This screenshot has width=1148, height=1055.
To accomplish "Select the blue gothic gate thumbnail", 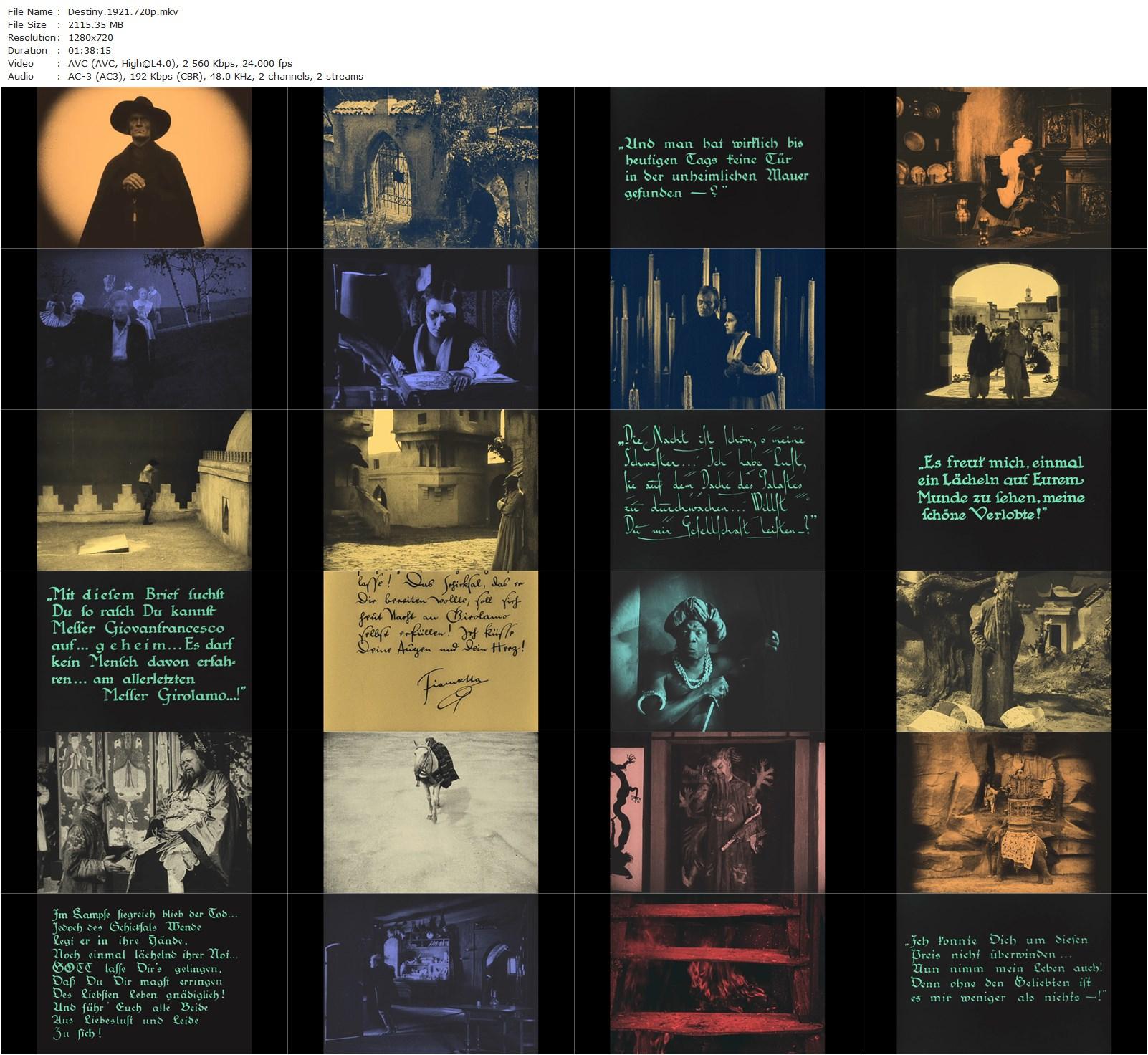I will (431, 168).
